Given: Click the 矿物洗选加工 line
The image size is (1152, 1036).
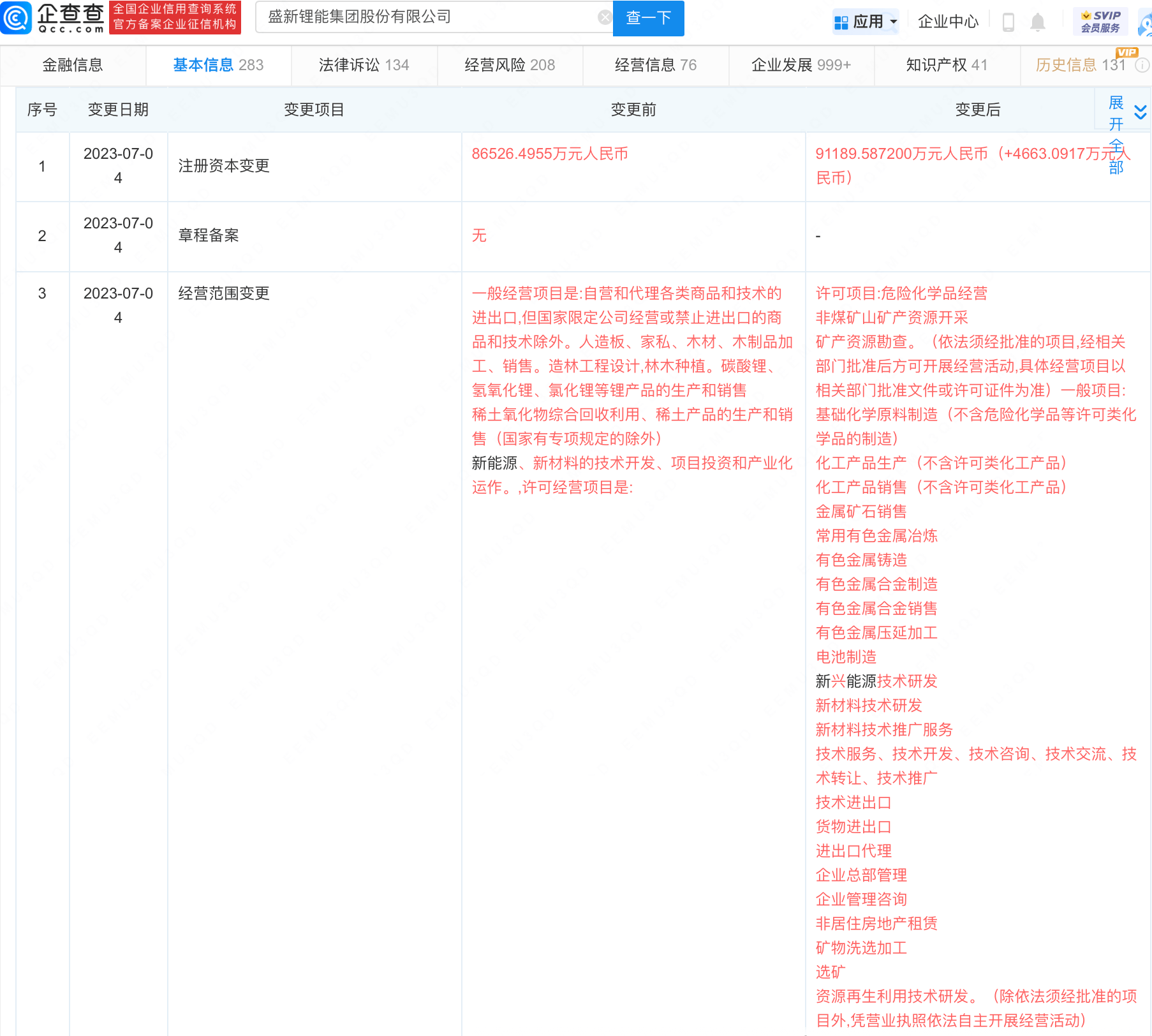Looking at the screenshot, I should click(x=861, y=948).
